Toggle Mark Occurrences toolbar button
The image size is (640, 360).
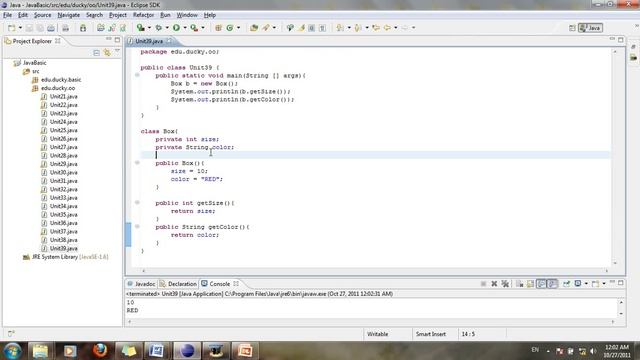point(301,28)
